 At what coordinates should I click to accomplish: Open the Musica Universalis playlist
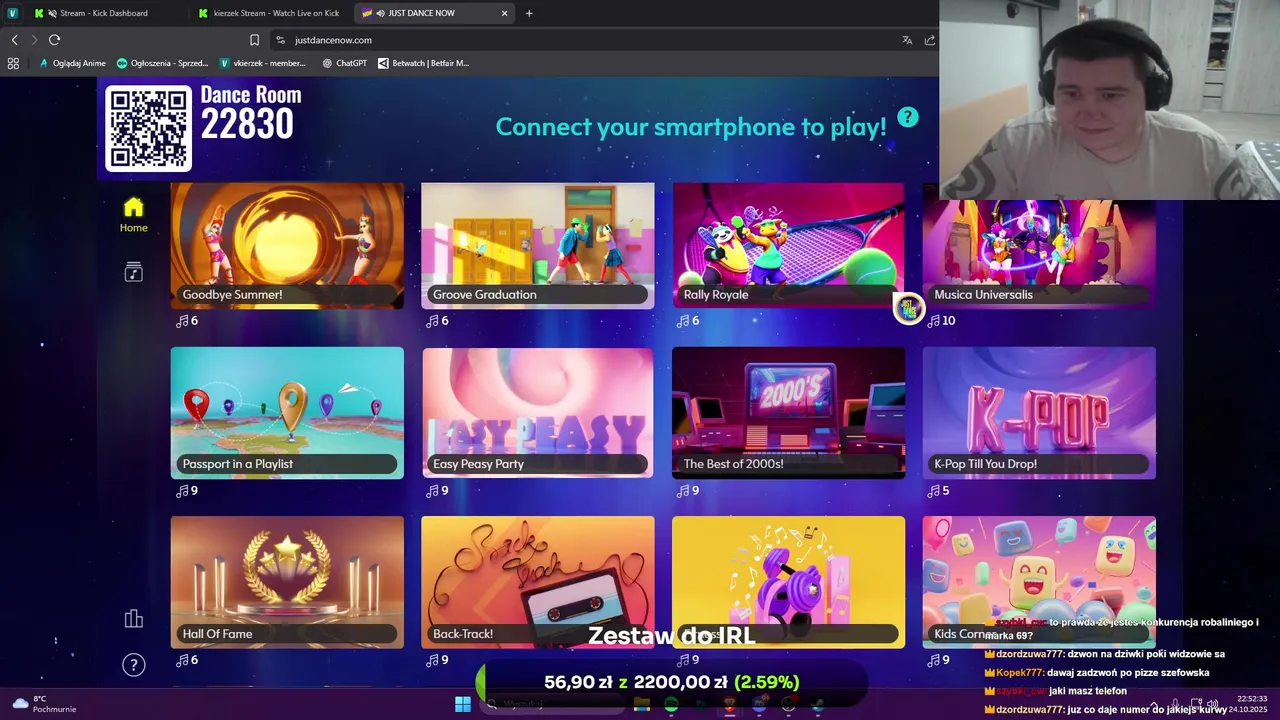(1039, 252)
